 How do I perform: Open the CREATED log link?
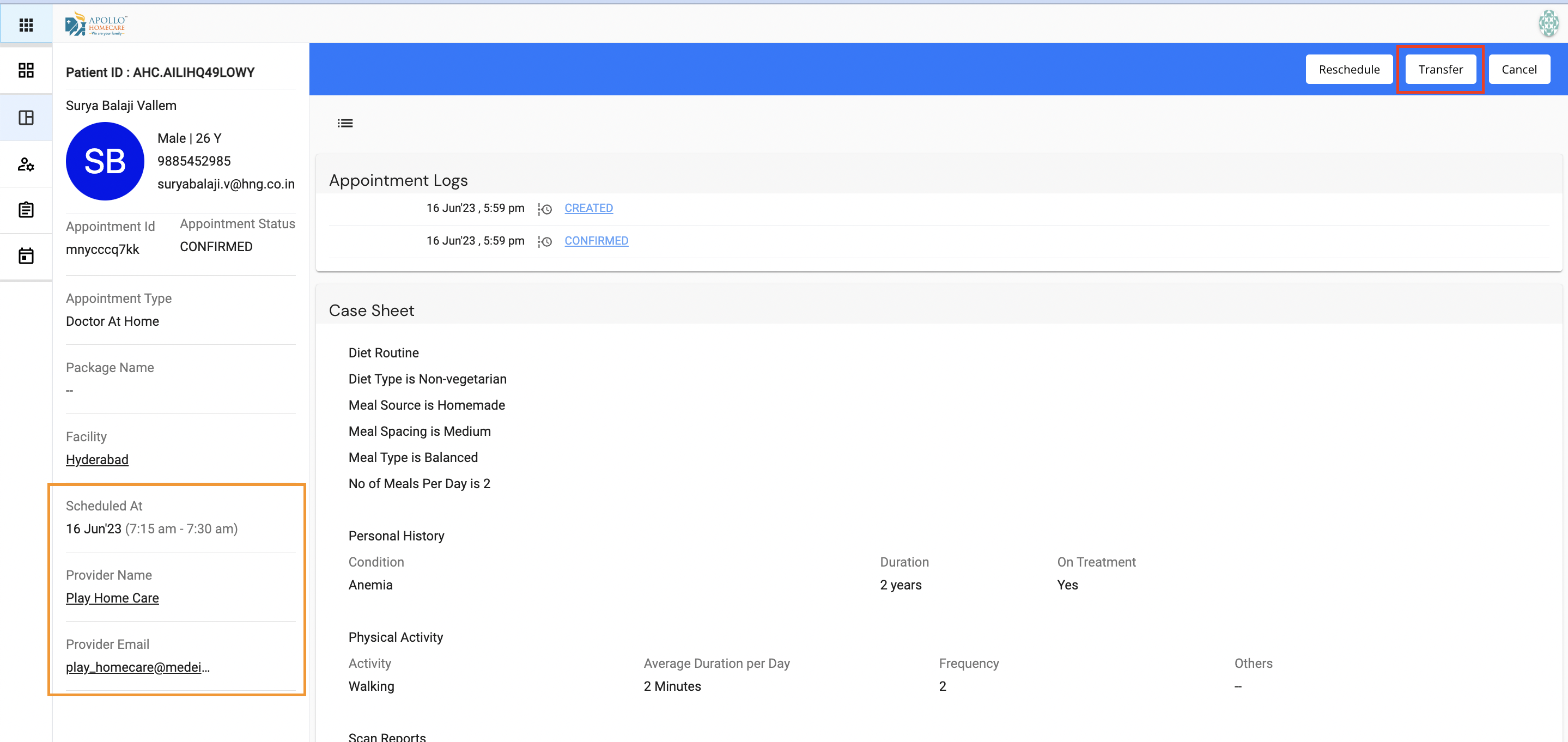pyautogui.click(x=588, y=208)
